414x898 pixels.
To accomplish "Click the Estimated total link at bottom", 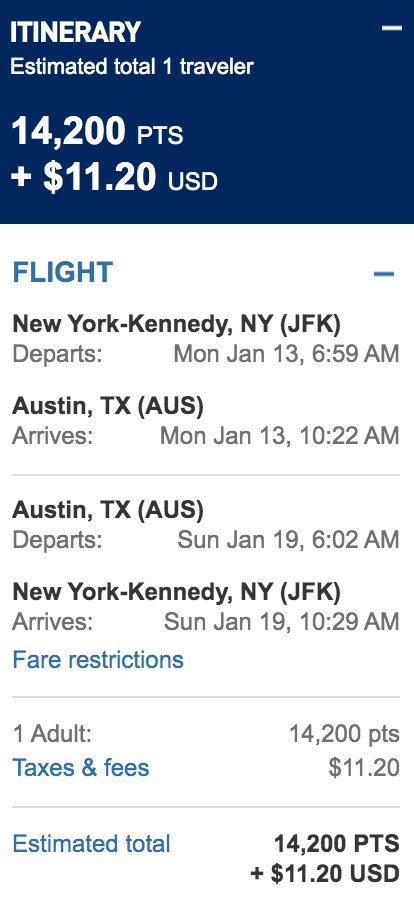I will click(x=92, y=844).
